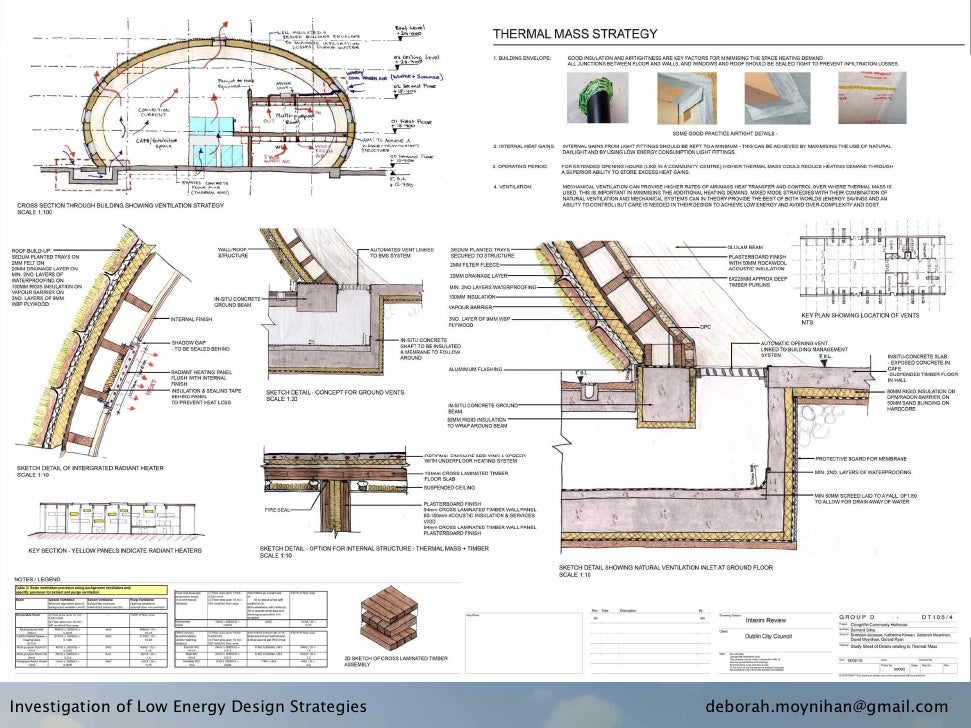Click 'SKETCH DETAIL - OPTION FOR INTERNAL STRUCTURE' caption
This screenshot has width=971, height=728.
(x=374, y=548)
